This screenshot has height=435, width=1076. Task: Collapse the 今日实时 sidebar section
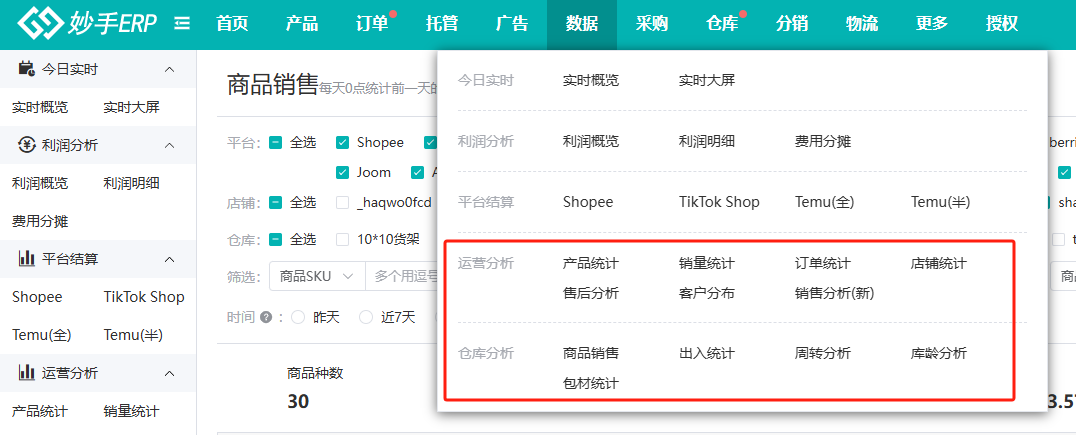169,69
